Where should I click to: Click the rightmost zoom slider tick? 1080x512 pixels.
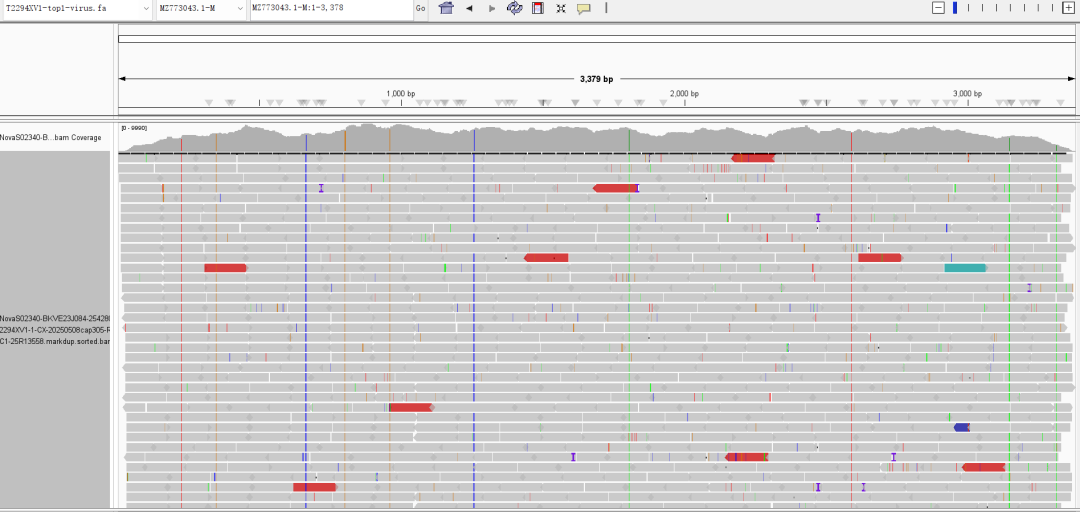(1052, 8)
